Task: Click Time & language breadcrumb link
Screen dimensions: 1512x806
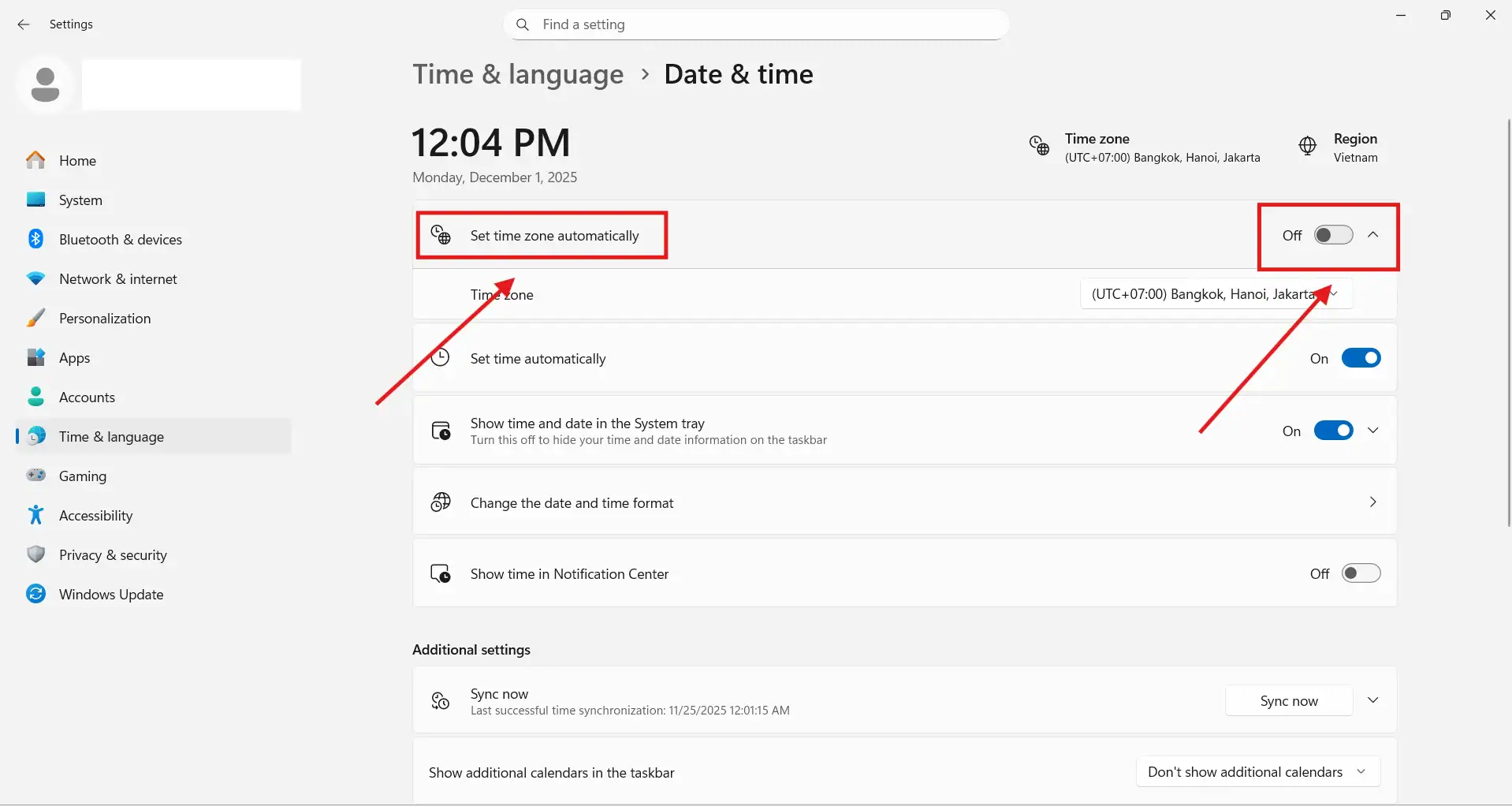Action: tap(518, 74)
